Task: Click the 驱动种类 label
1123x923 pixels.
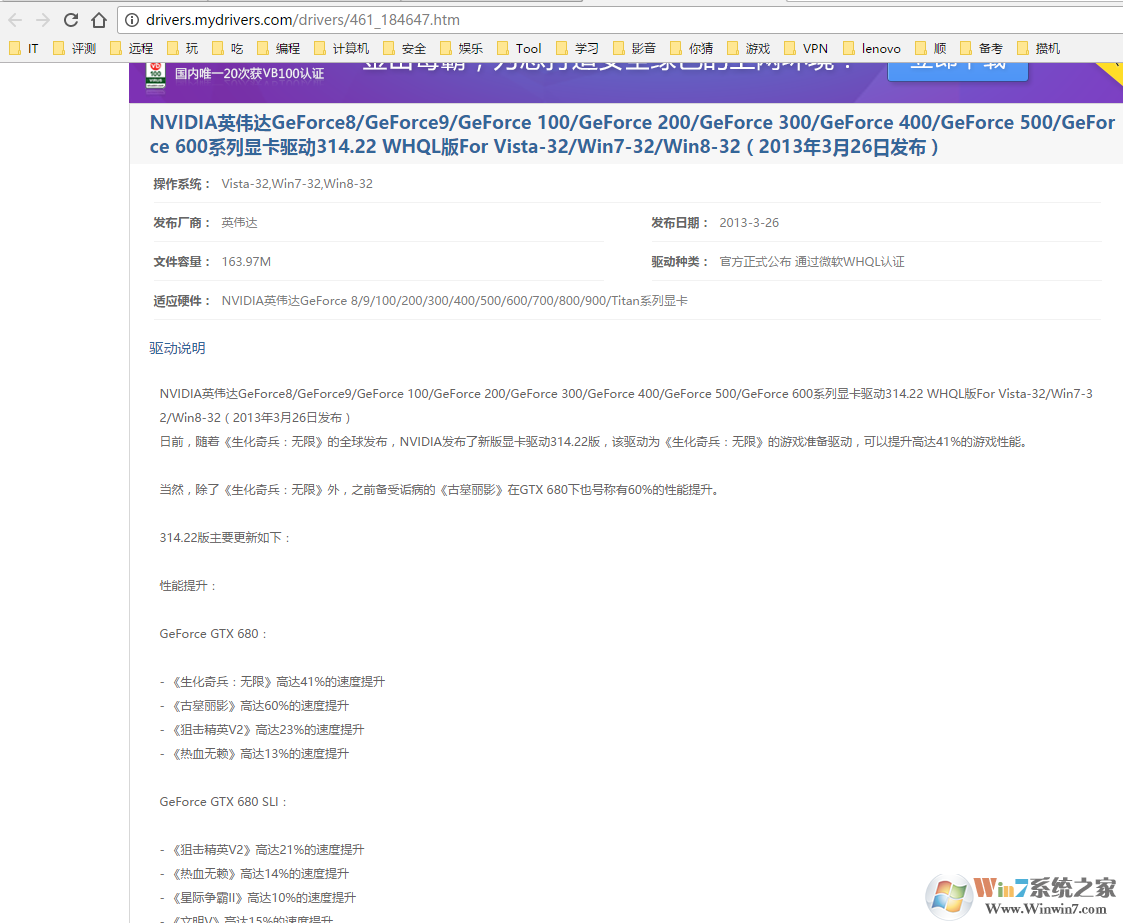Action: point(680,261)
